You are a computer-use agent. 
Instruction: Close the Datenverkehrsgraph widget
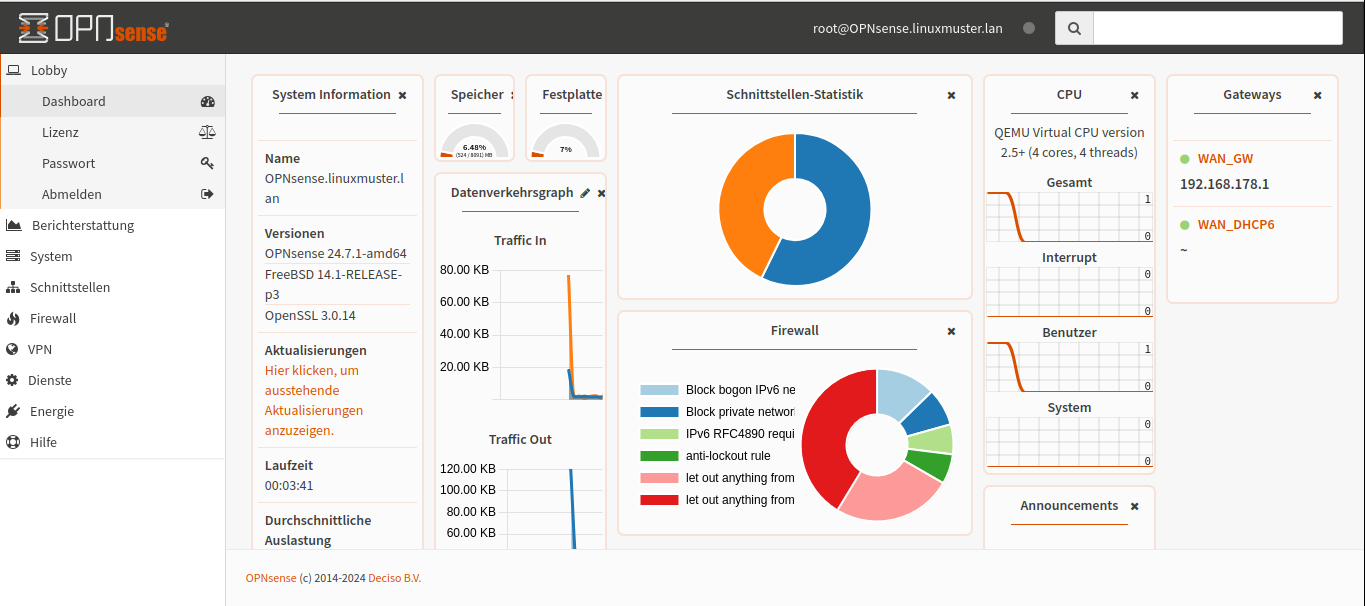(601, 193)
